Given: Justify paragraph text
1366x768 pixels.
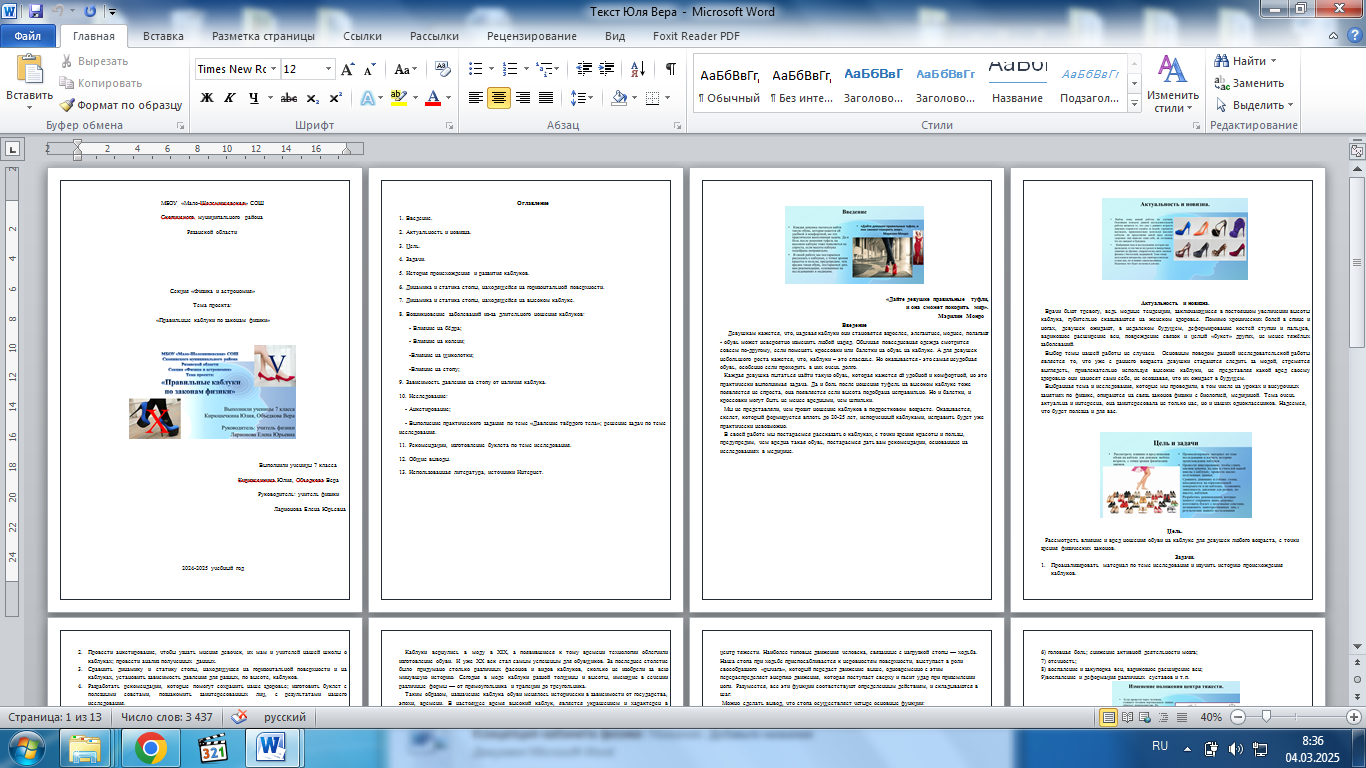Looking at the screenshot, I should pyautogui.click(x=545, y=98).
